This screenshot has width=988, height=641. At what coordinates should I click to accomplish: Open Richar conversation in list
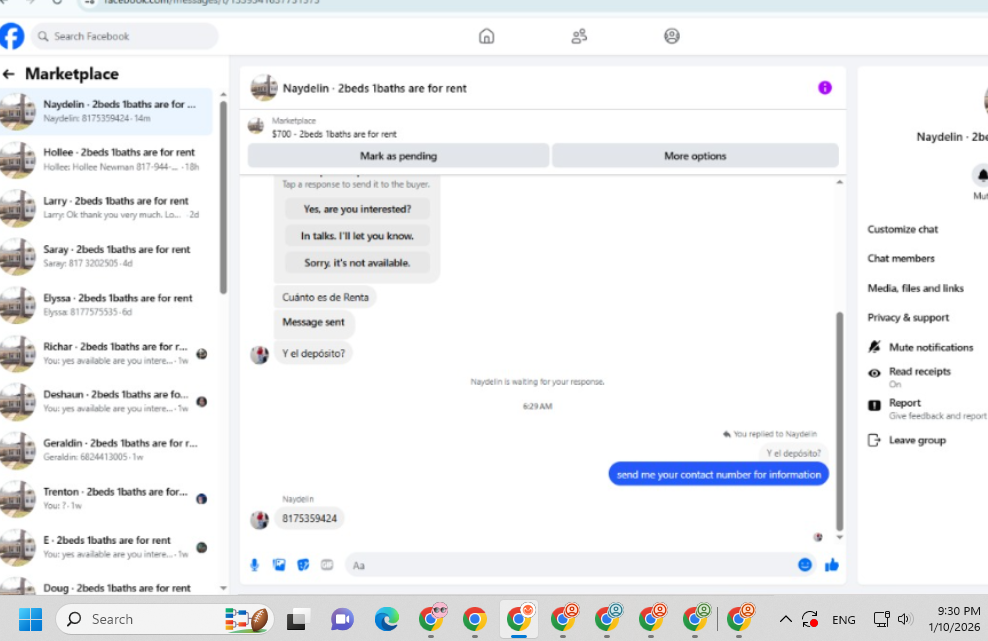point(106,354)
